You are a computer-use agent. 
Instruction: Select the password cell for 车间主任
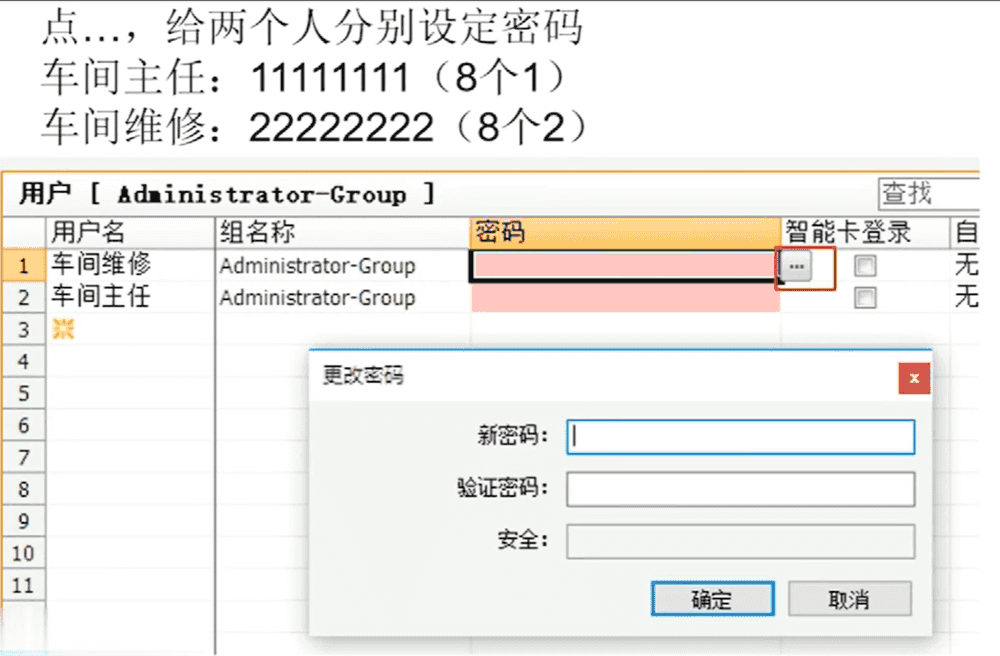(624, 298)
